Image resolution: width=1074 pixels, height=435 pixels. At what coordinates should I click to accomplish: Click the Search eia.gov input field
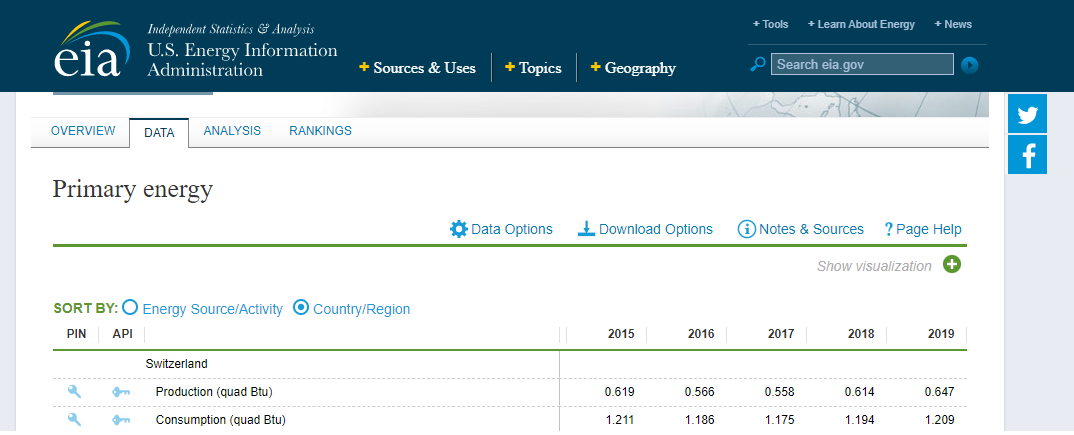click(862, 64)
